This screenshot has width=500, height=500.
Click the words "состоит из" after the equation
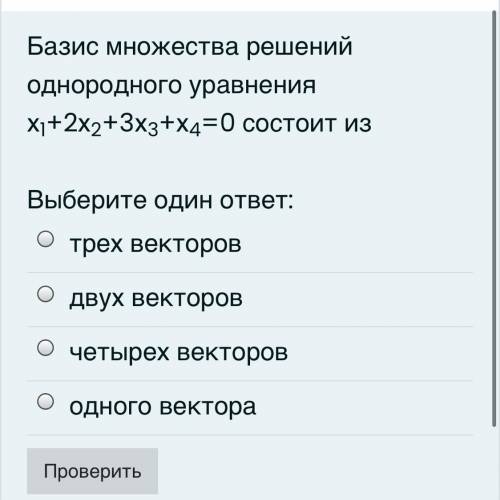pos(307,124)
